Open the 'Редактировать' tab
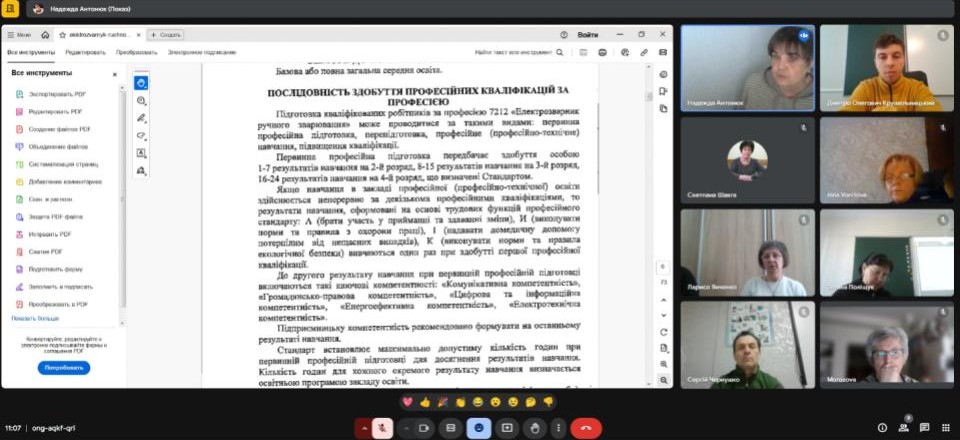The height and width of the screenshot is (440, 960). [85, 52]
